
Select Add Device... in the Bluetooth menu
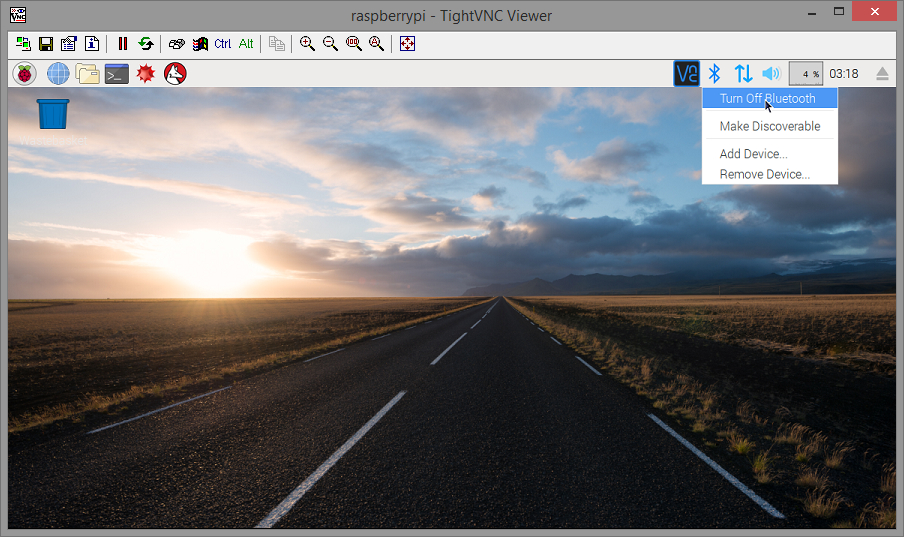[x=770, y=154]
